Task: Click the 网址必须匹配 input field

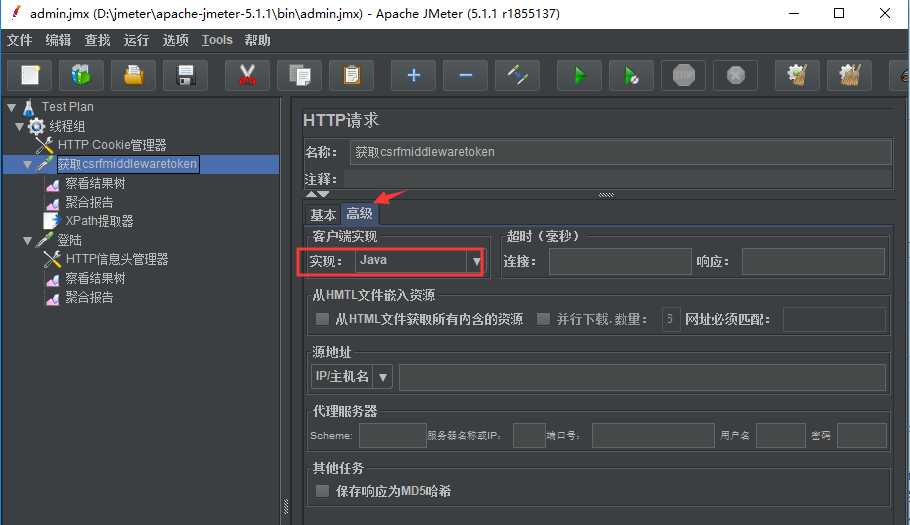Action: point(834,320)
